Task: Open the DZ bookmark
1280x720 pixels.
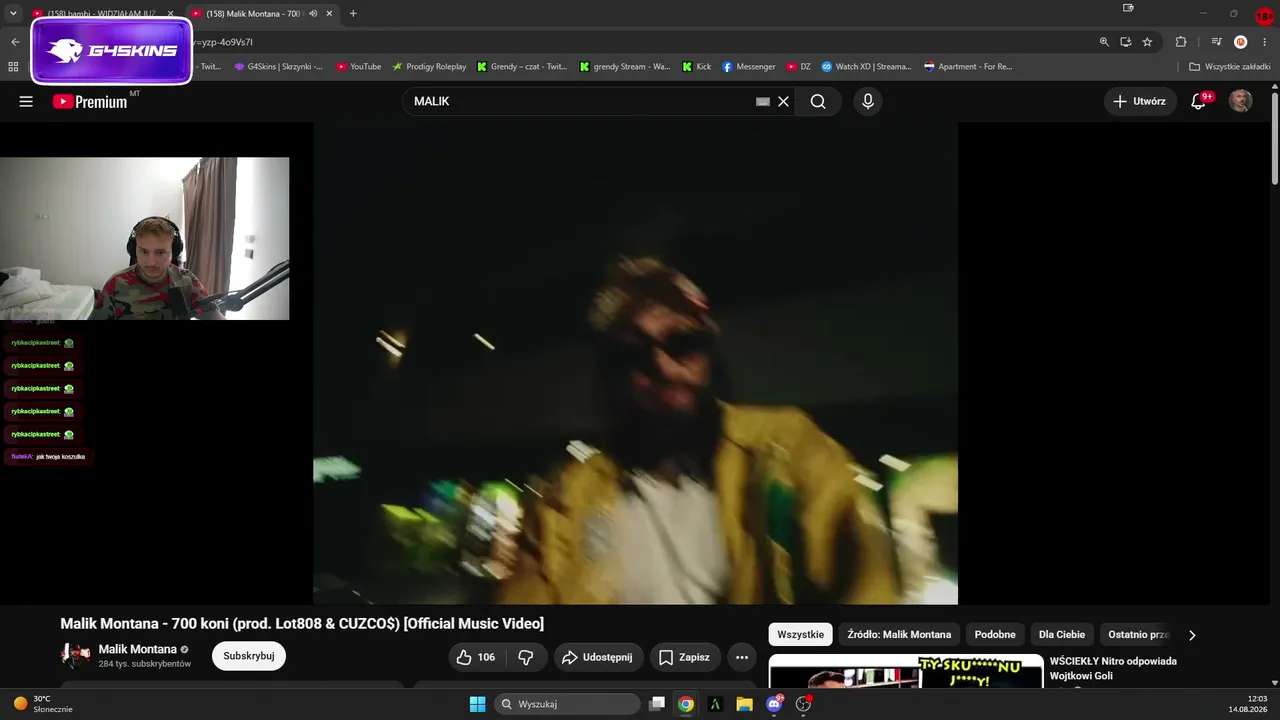Action: tap(799, 67)
